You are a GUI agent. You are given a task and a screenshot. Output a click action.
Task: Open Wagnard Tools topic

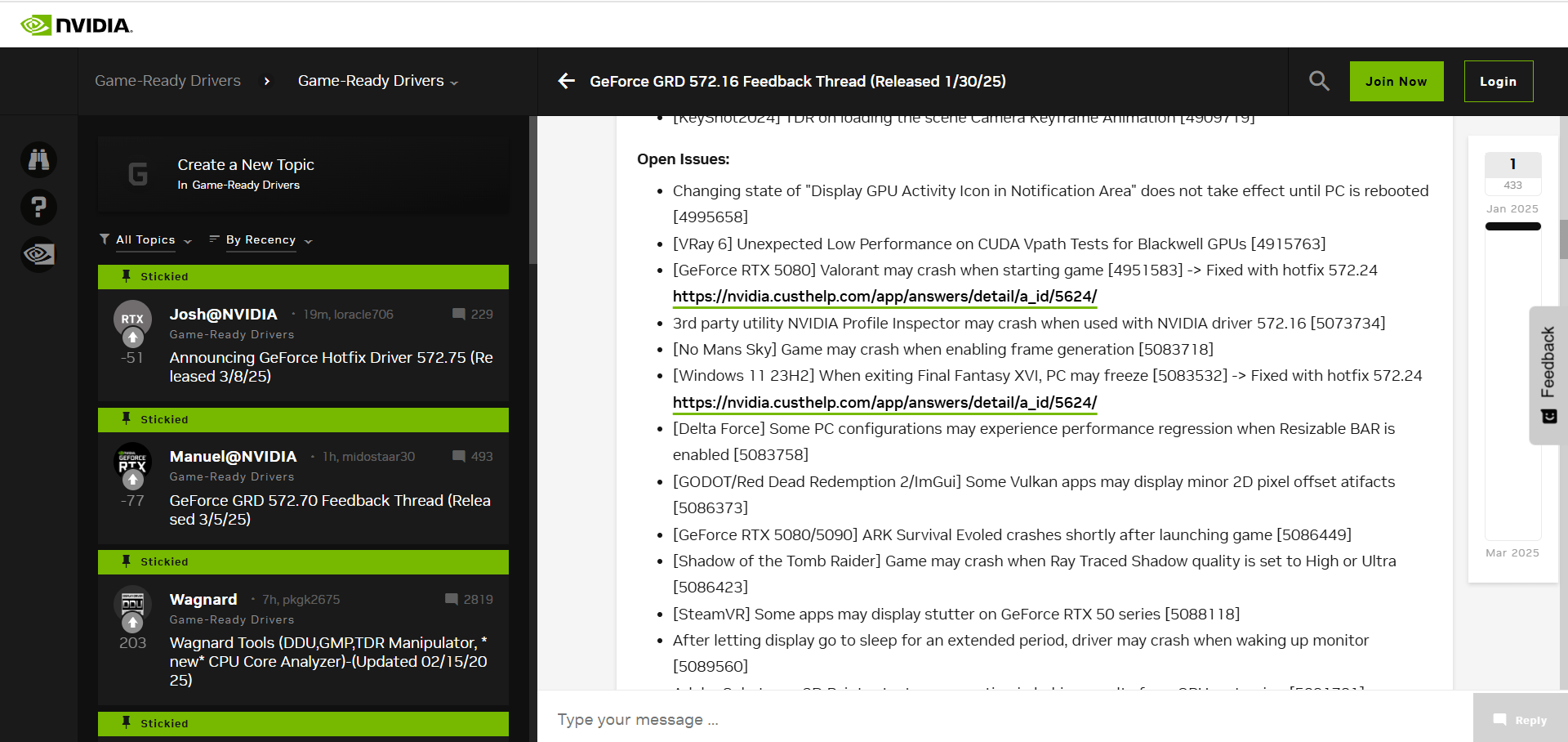point(328,661)
